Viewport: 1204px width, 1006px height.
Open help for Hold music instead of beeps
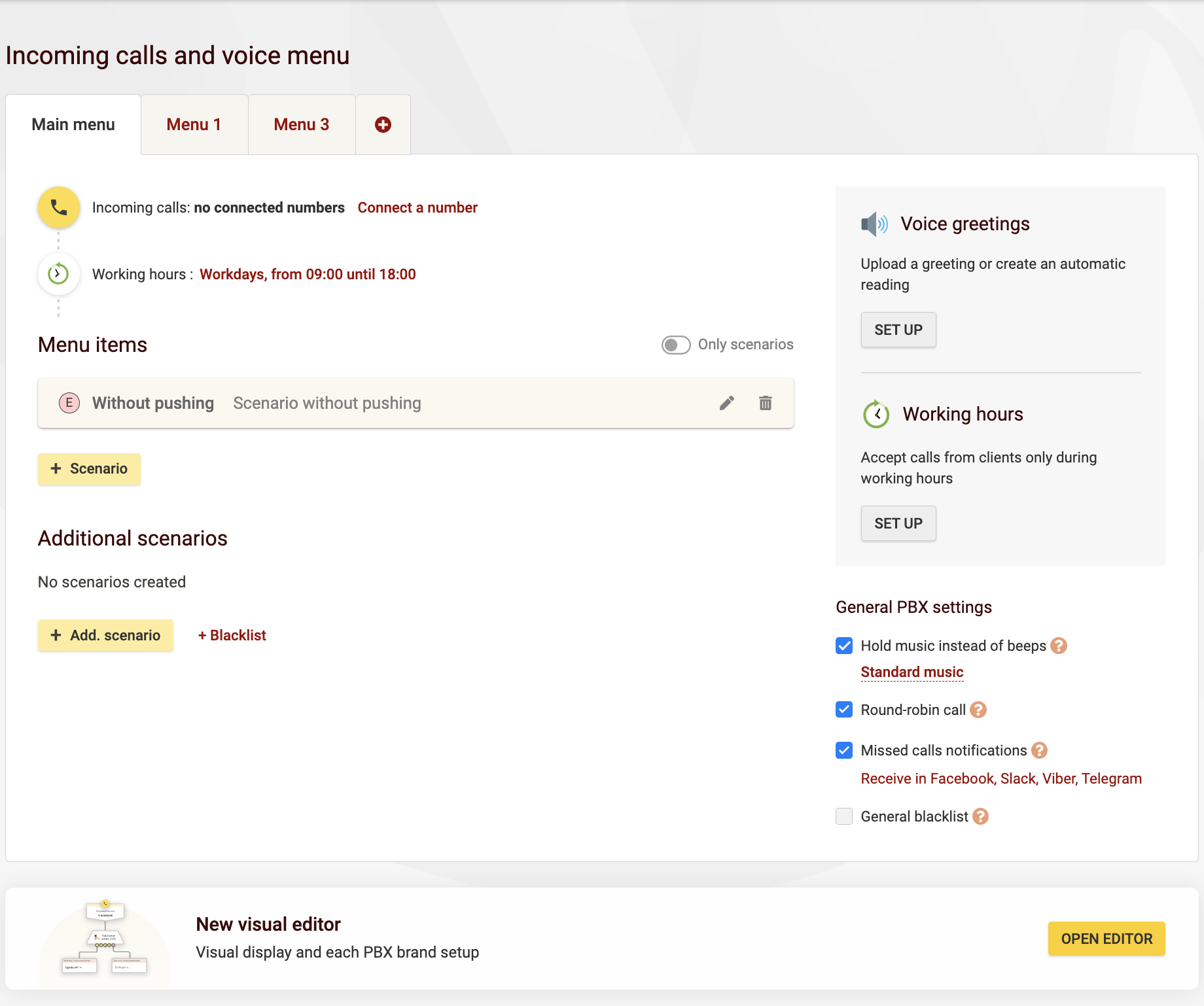[1058, 646]
